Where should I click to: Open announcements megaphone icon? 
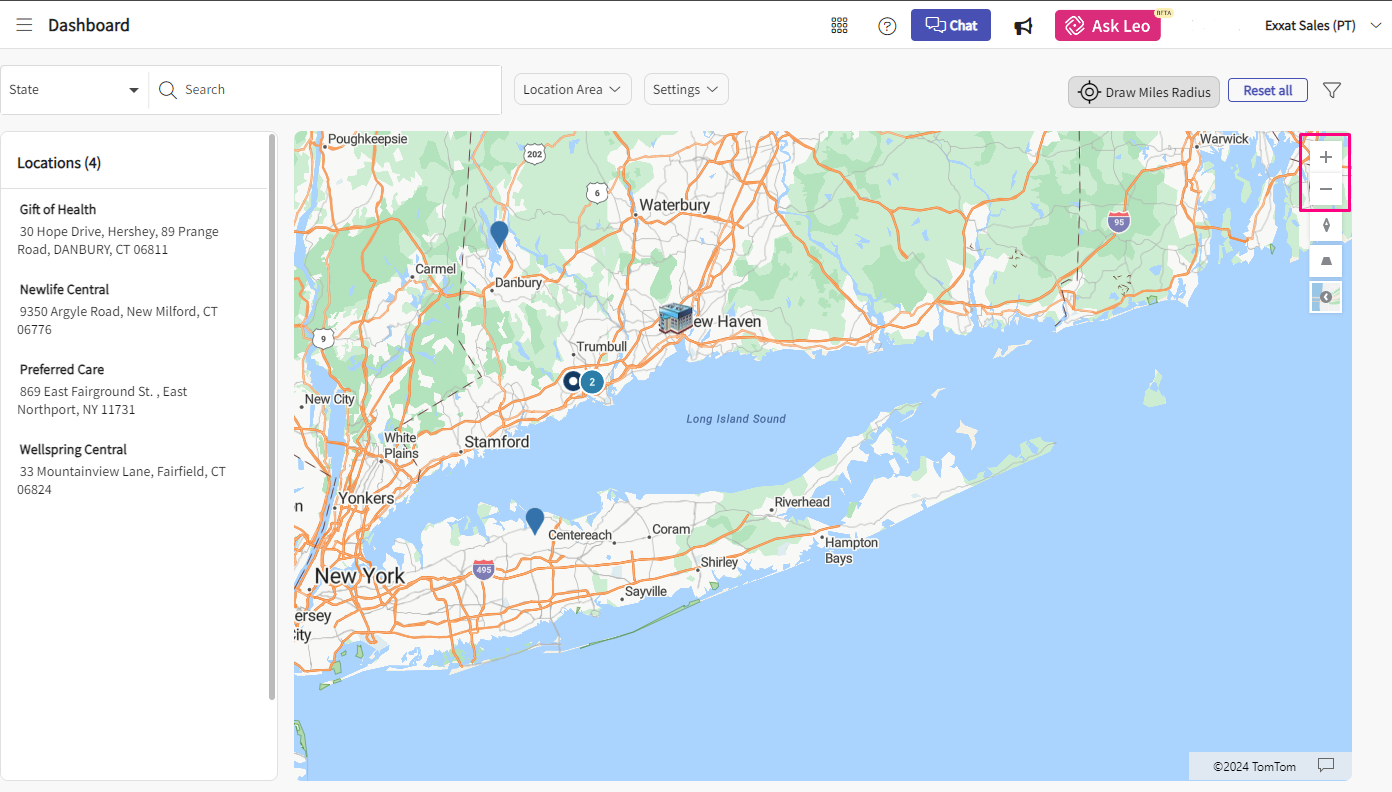pos(1023,26)
